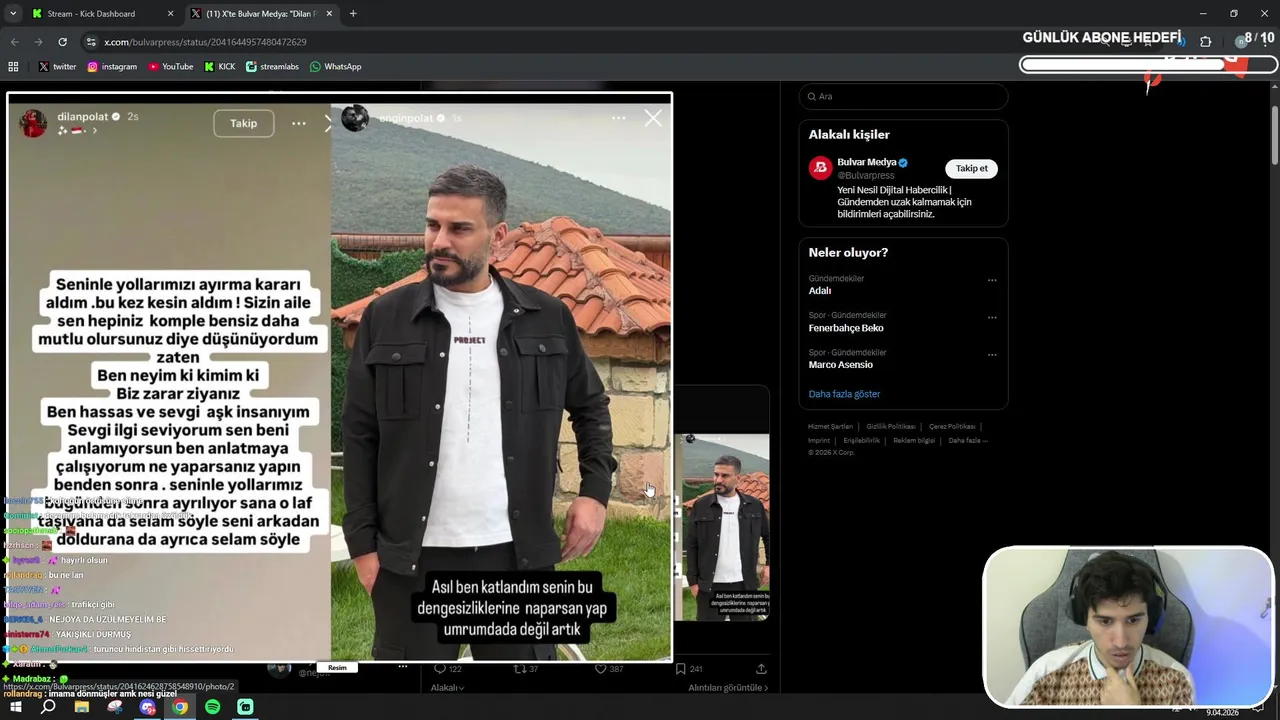
Task: Open the instagram bookmark
Action: (x=112, y=67)
